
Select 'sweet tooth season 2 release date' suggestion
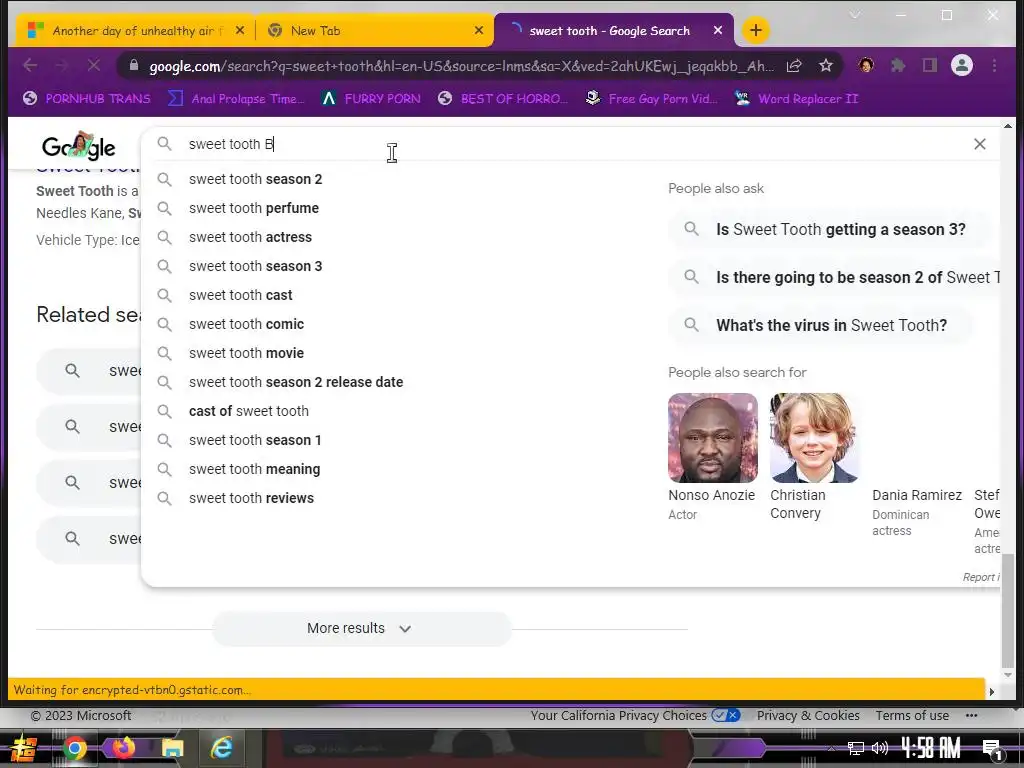(296, 382)
